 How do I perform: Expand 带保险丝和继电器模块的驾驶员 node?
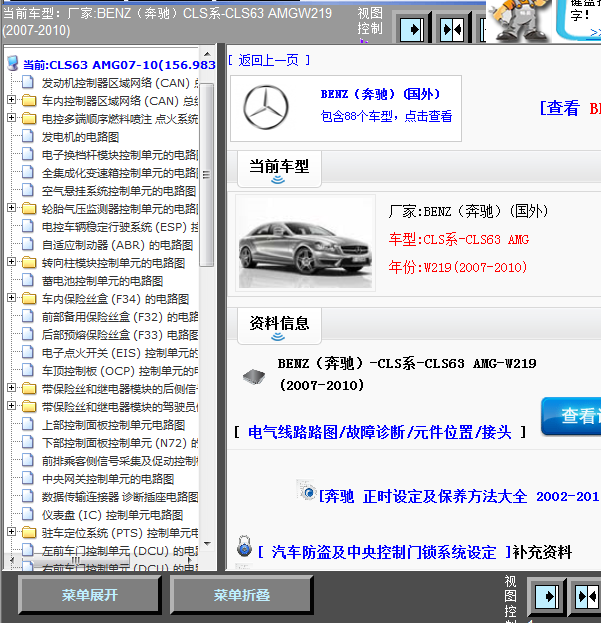12,406
